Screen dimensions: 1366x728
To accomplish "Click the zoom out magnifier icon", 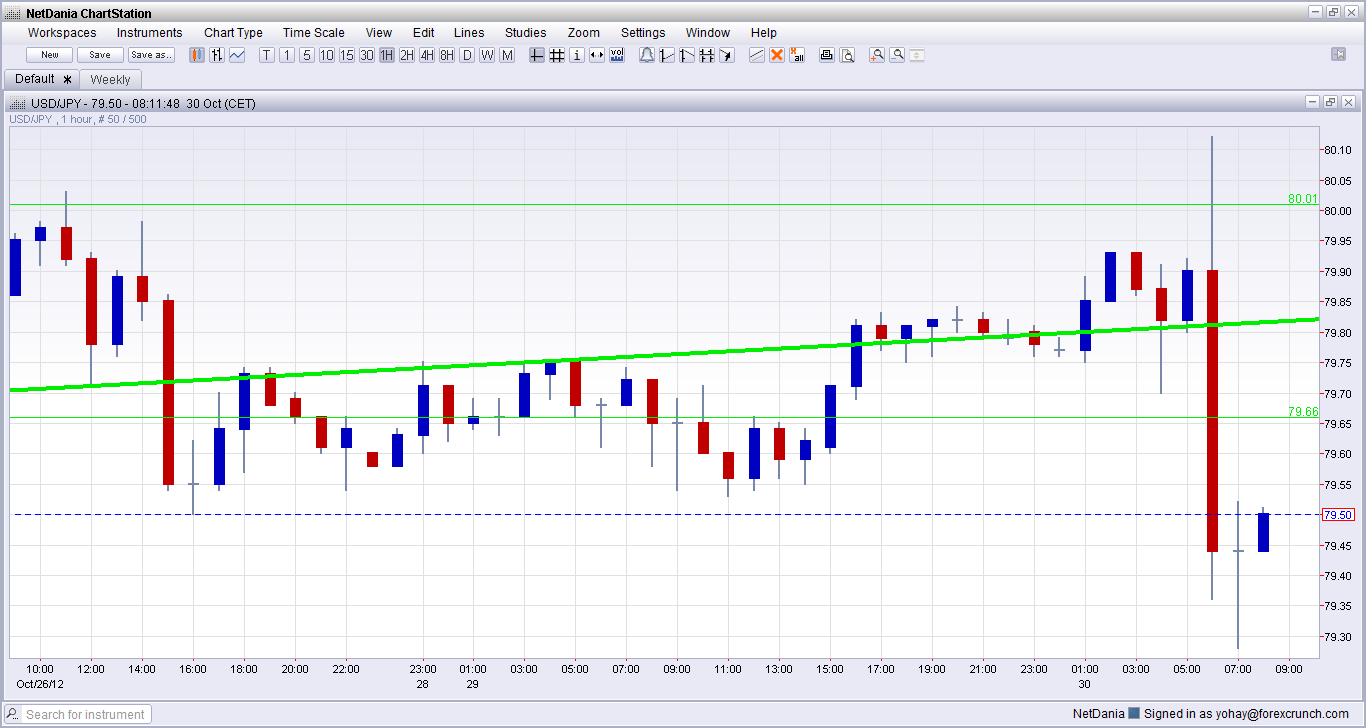I will [897, 55].
